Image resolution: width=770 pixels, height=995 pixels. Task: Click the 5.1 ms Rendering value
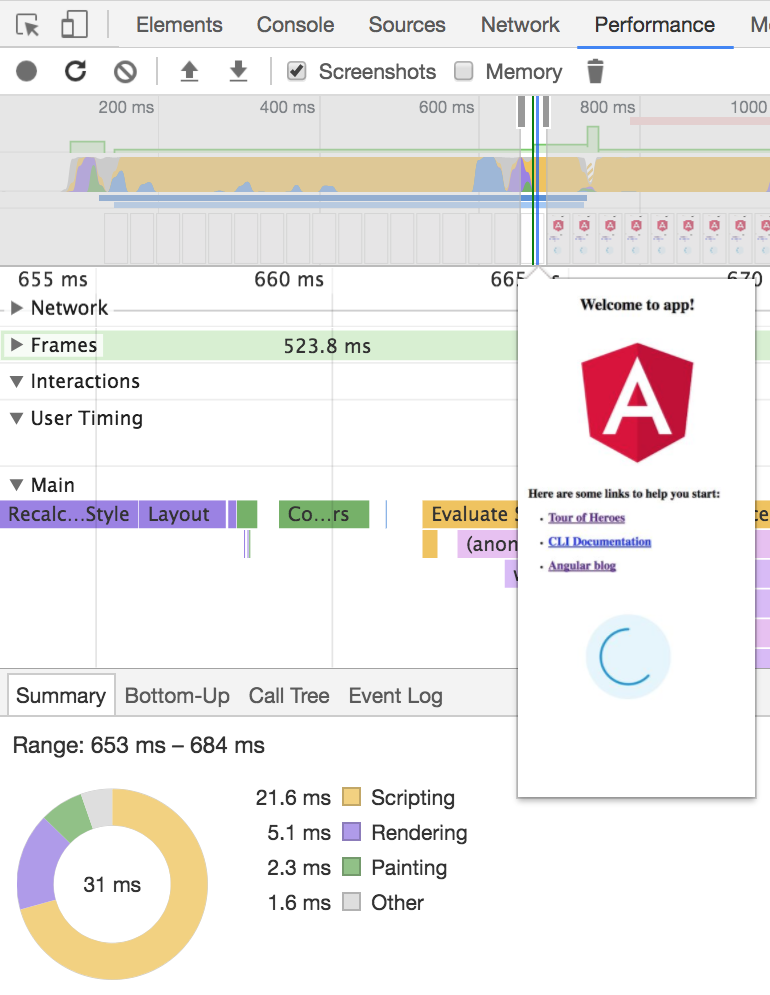(299, 832)
